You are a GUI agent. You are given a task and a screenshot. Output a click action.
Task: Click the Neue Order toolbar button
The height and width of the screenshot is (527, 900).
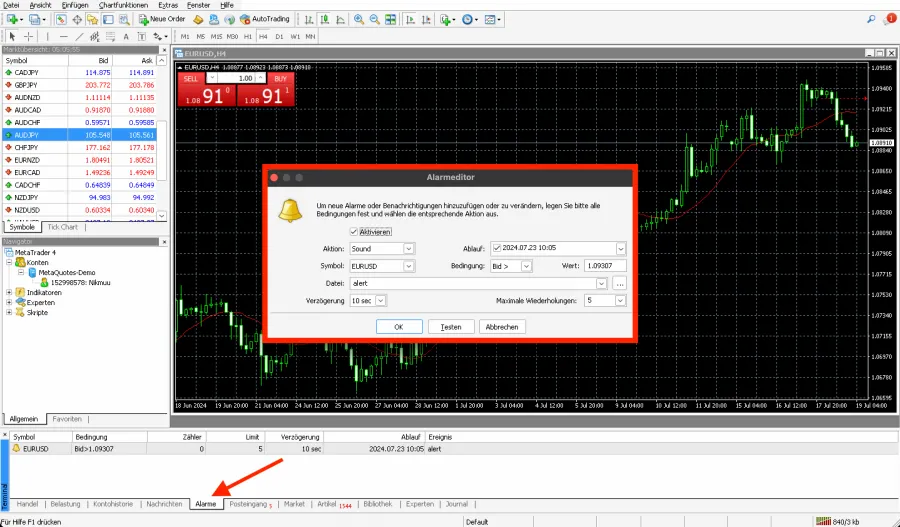(162, 20)
